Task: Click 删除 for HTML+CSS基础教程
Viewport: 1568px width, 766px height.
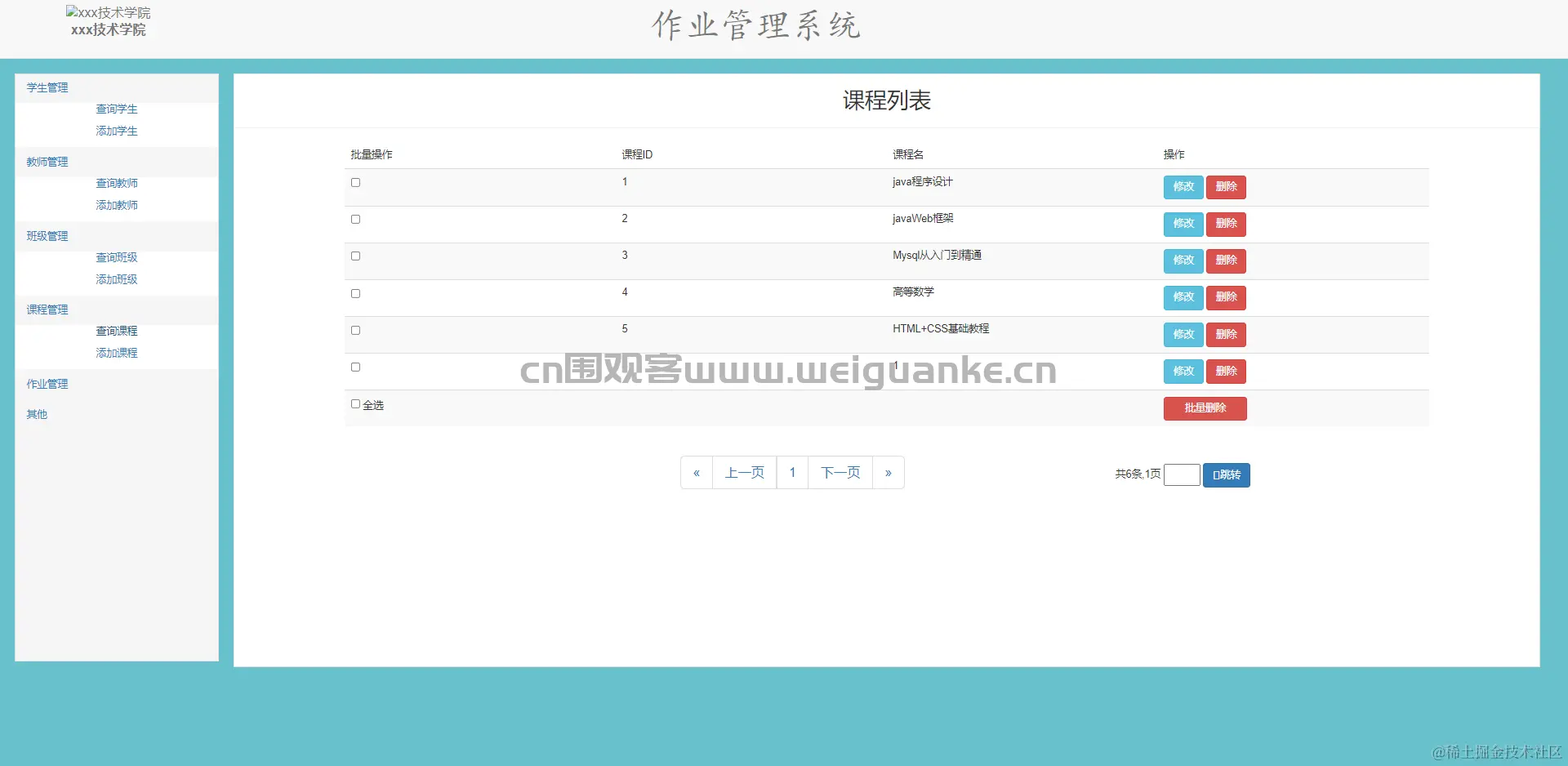Action: (x=1226, y=335)
